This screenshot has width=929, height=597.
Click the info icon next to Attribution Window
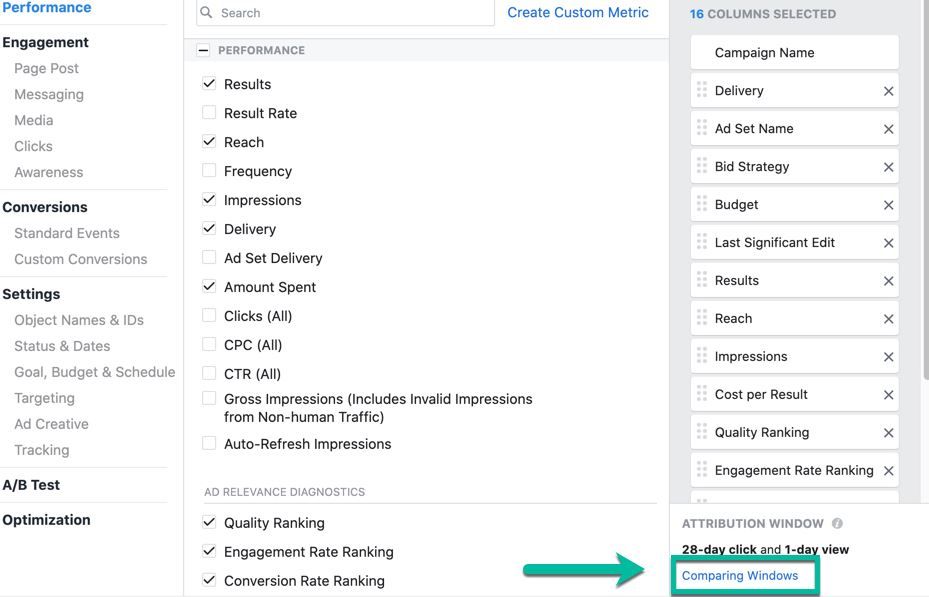836,523
